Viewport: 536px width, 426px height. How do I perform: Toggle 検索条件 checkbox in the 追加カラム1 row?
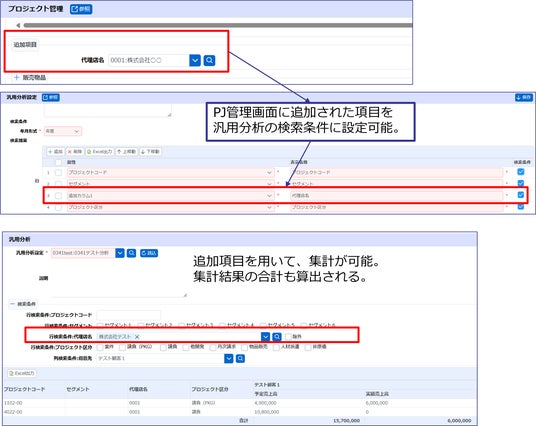coord(521,195)
